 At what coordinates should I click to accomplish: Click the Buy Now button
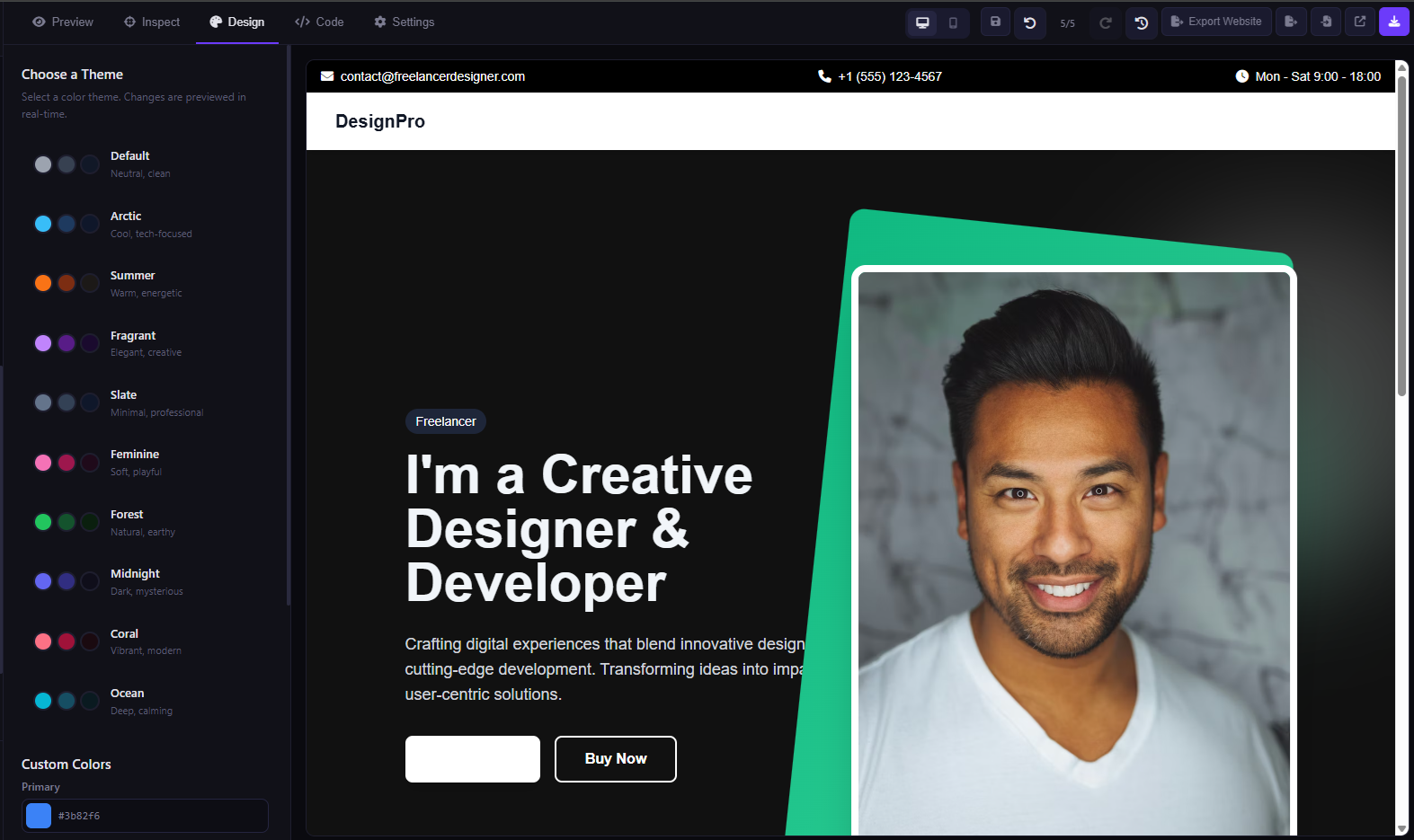[616, 759]
